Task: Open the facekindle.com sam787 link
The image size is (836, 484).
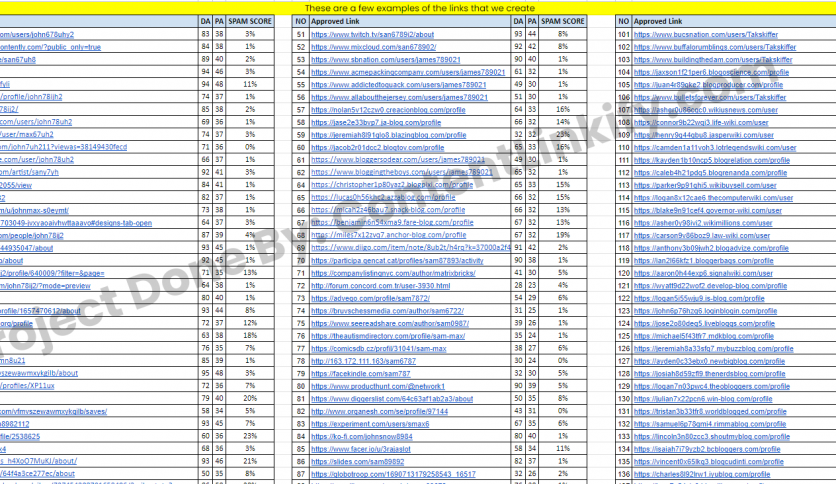Action: click(x=360, y=374)
